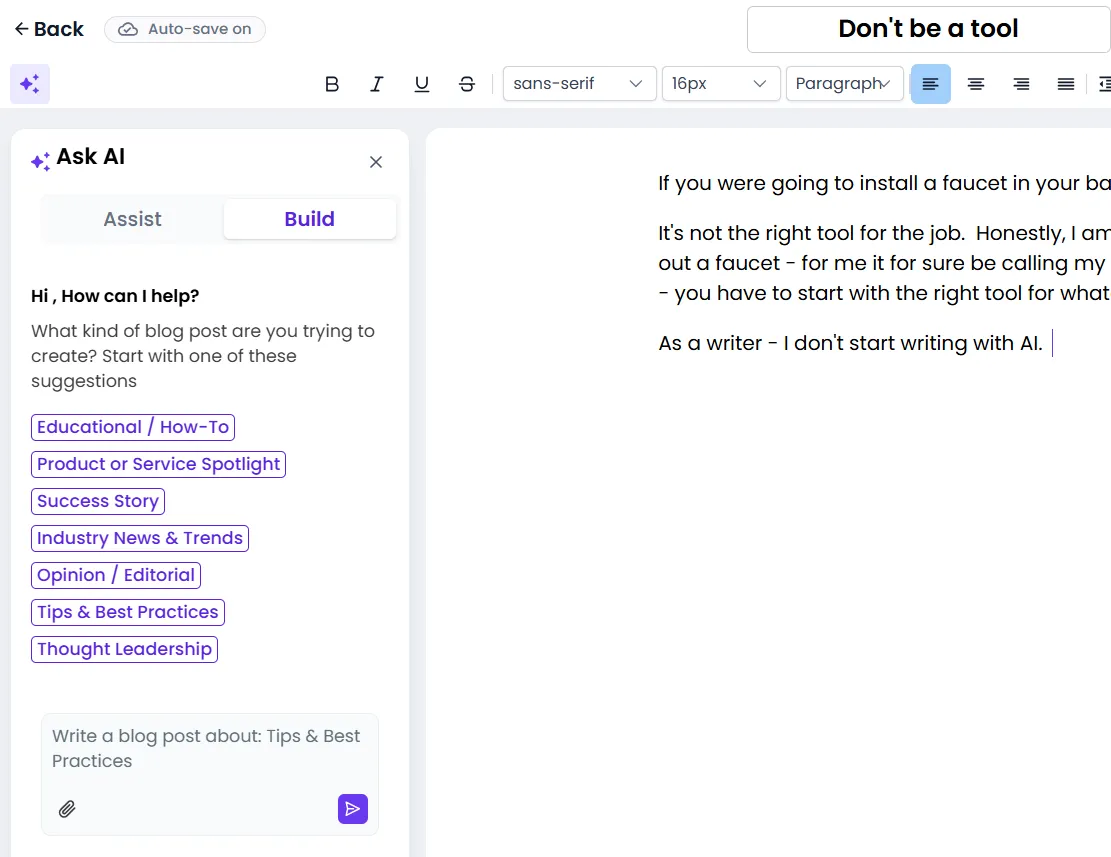Click the Back arrow button
1111x857 pixels.
49,29
